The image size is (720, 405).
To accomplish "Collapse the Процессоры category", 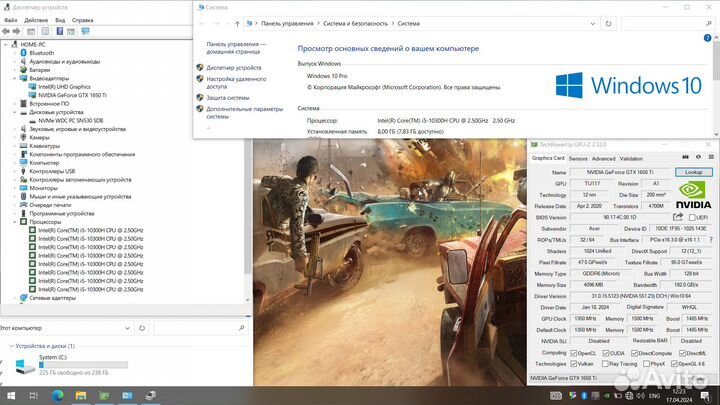I will [14, 222].
